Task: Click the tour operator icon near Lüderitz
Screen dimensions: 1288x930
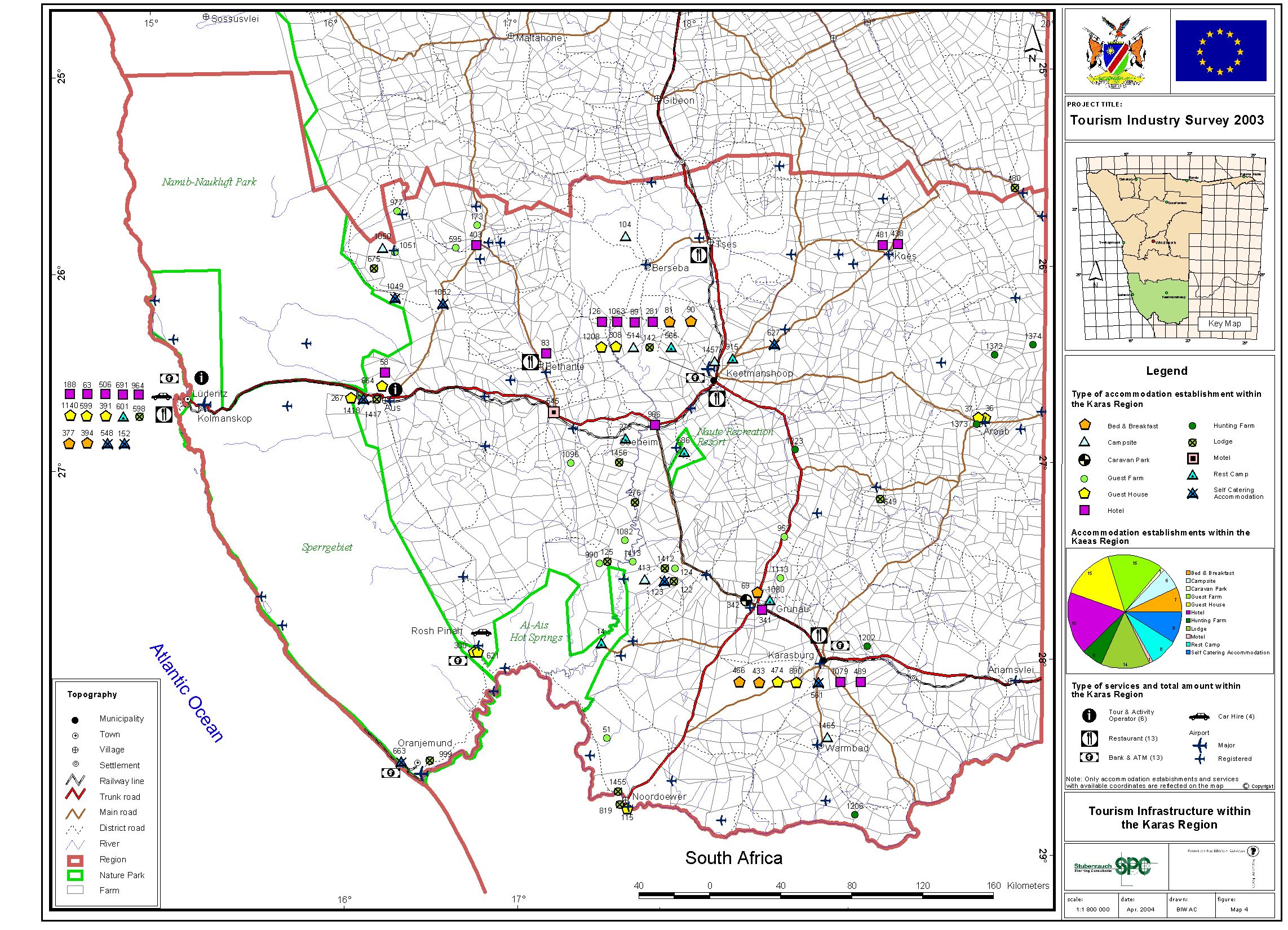Action: (201, 377)
